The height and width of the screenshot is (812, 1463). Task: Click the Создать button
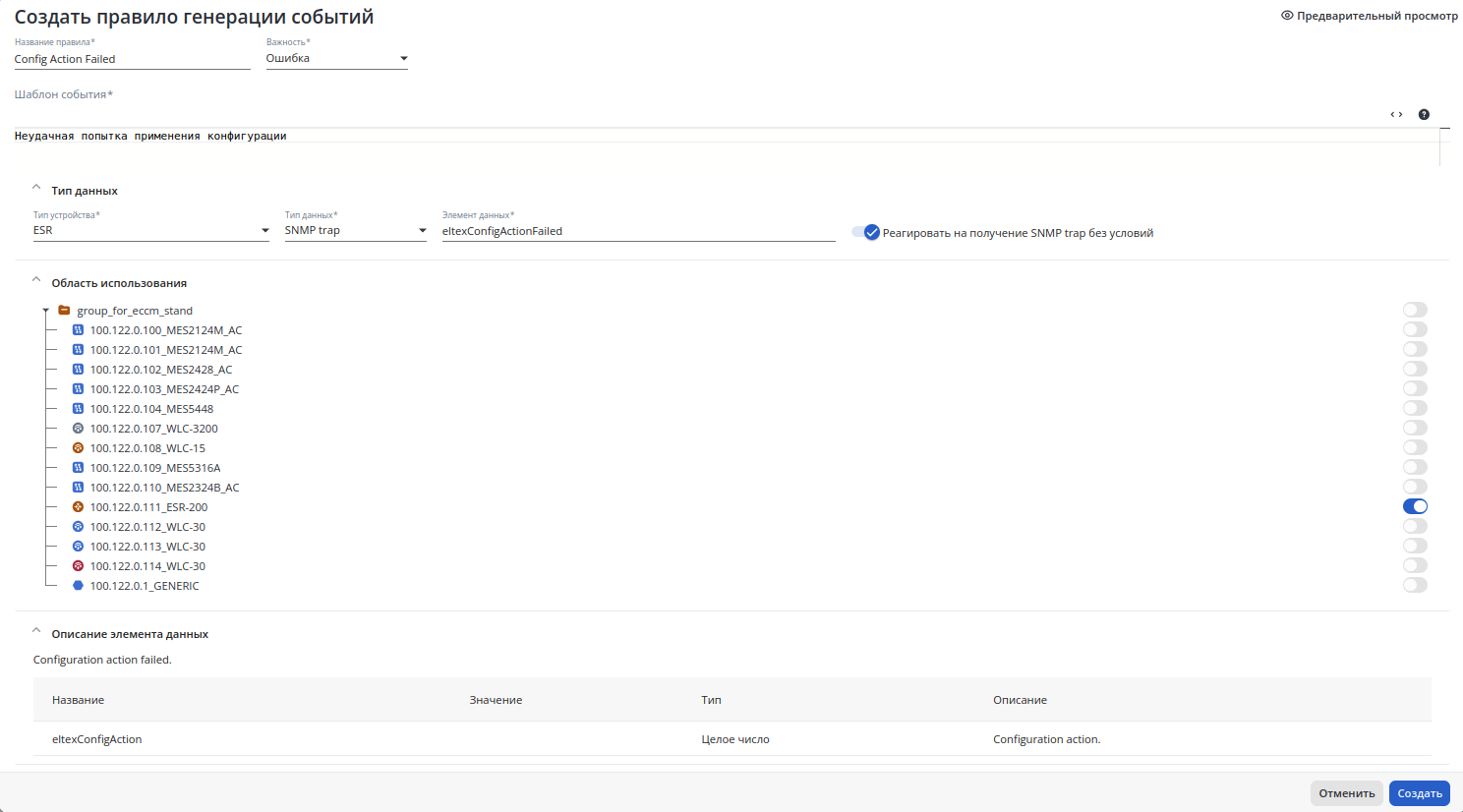pos(1419,793)
